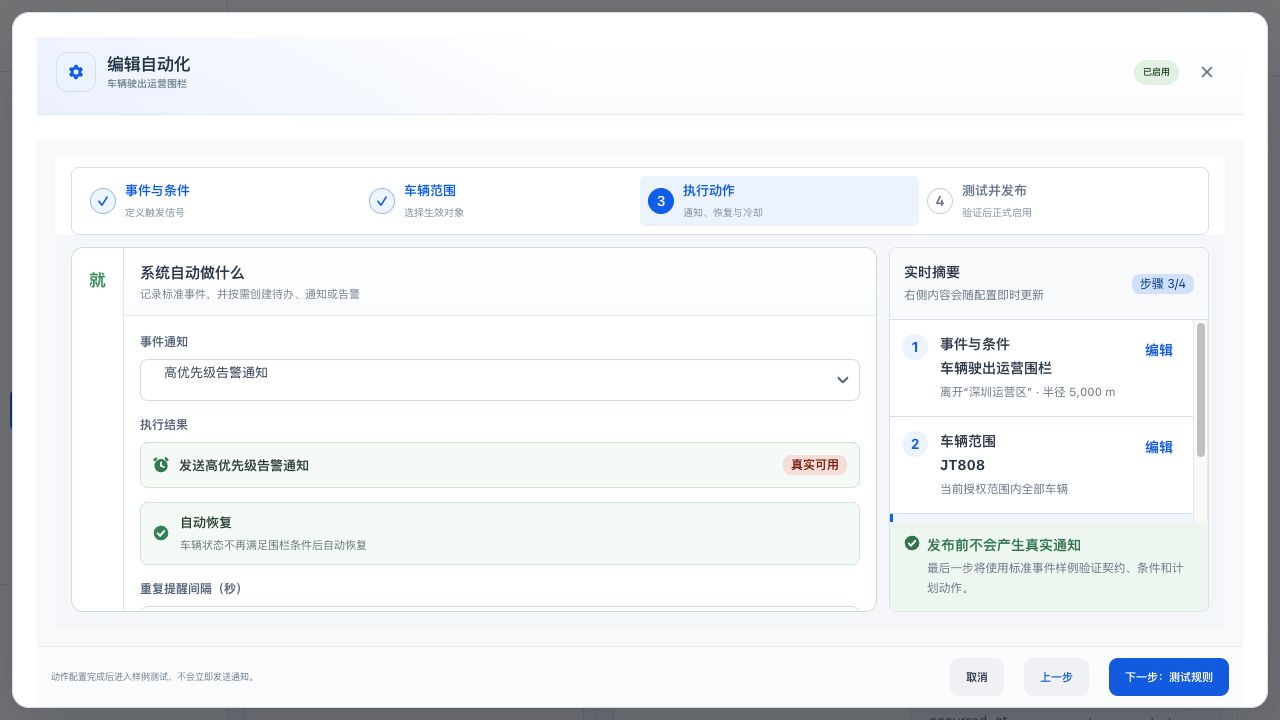Click the checkmark circle for 事件与条件
The image size is (1280, 720).
pyautogui.click(x=103, y=201)
